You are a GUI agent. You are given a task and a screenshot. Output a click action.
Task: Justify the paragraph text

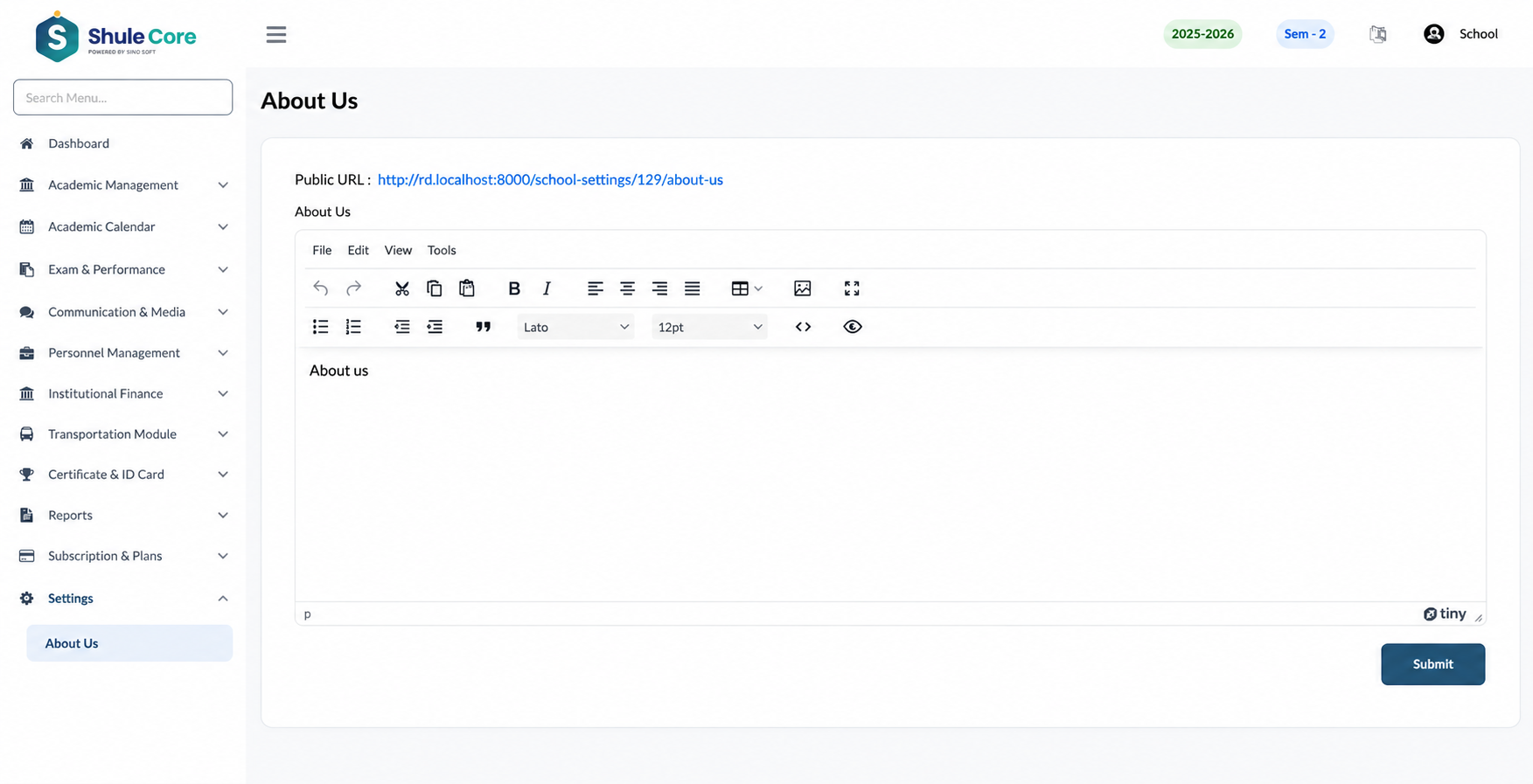693,288
